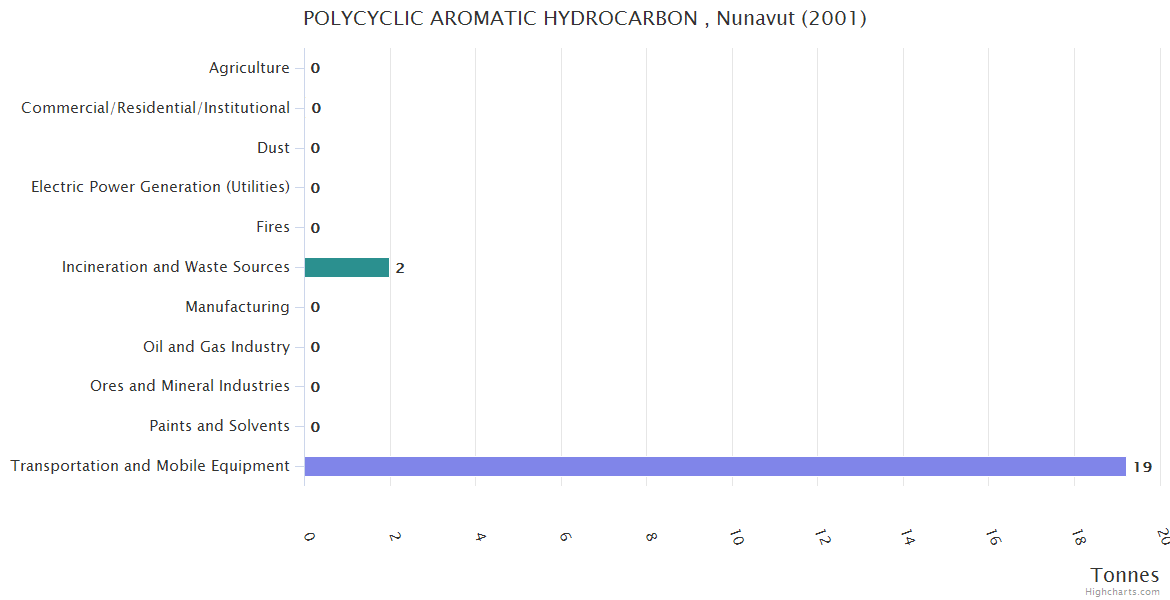
Task: Open the Highcharts.com credit link
Action: [1123, 592]
